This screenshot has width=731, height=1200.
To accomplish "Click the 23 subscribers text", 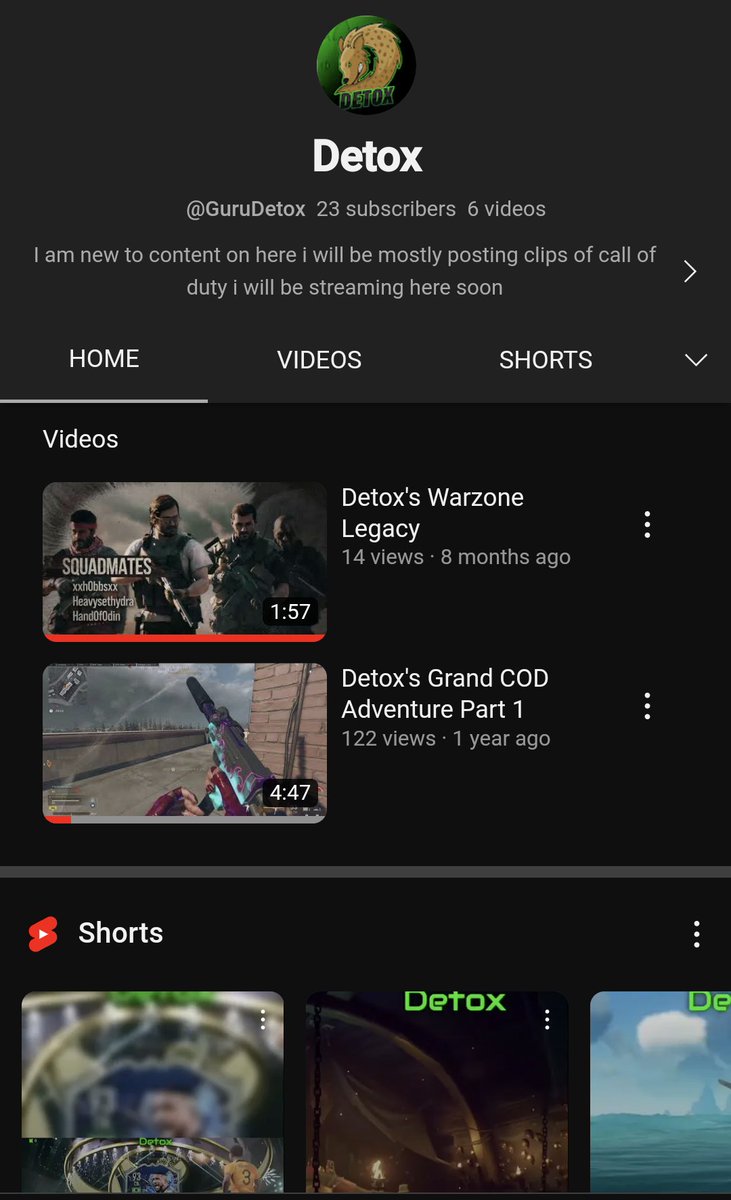I will pos(386,209).
